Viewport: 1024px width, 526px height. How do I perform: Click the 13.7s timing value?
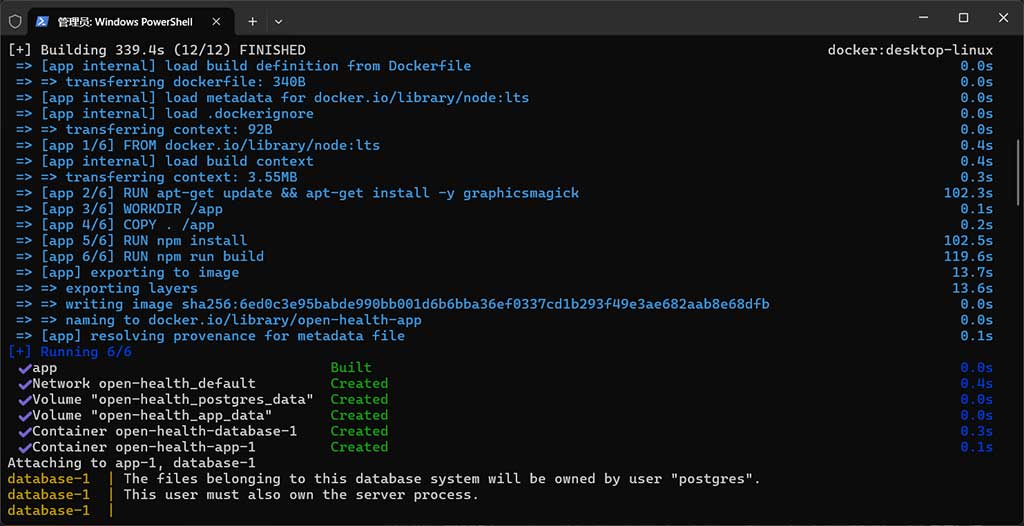pyautogui.click(x=973, y=272)
